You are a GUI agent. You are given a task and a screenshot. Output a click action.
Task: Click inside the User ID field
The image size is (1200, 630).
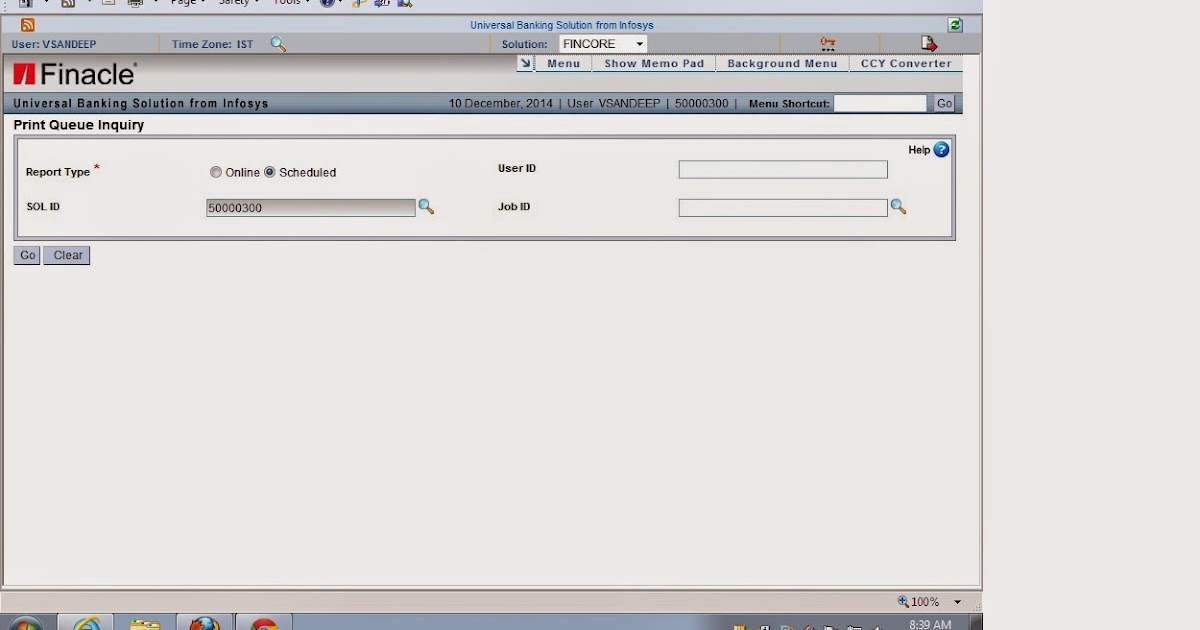(783, 169)
